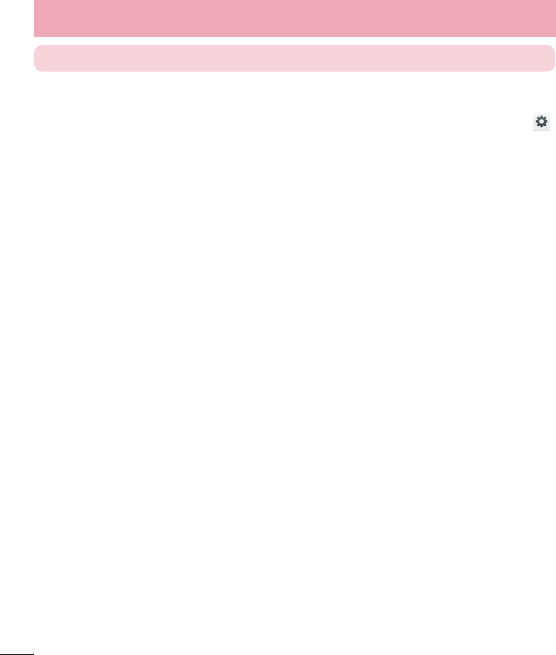556x655 pixels.
Task: Expand the gear icon options
Action: tap(541, 122)
